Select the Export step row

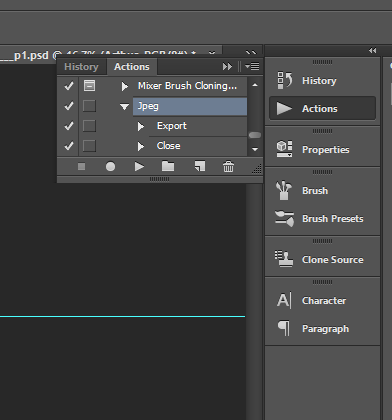pyautogui.click(x=198, y=126)
